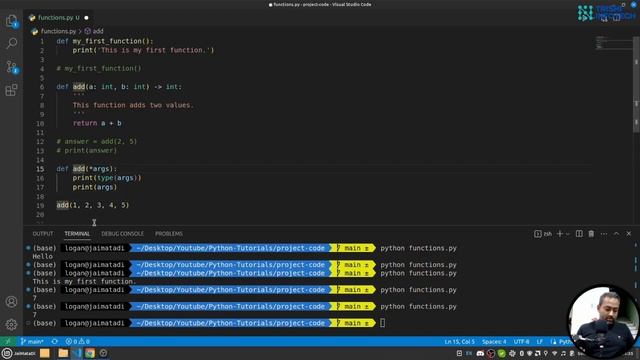Click the green checkmark tray icon
The height and width of the screenshot is (360, 640).
click(x=502, y=353)
